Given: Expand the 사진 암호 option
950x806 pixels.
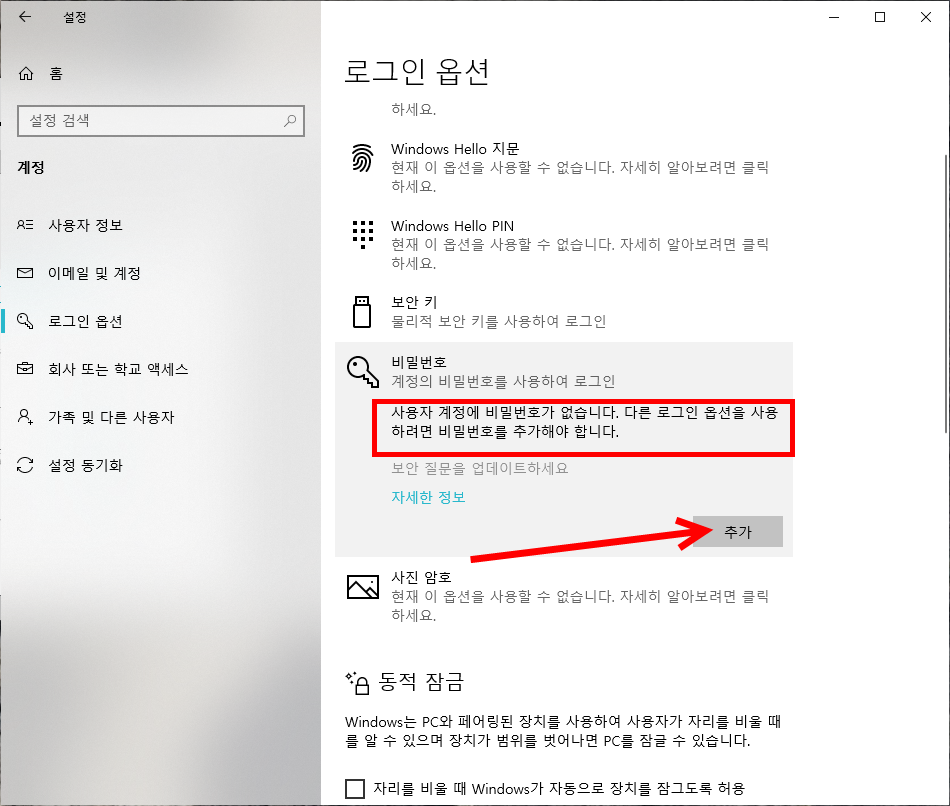Looking at the screenshot, I should click(563, 596).
